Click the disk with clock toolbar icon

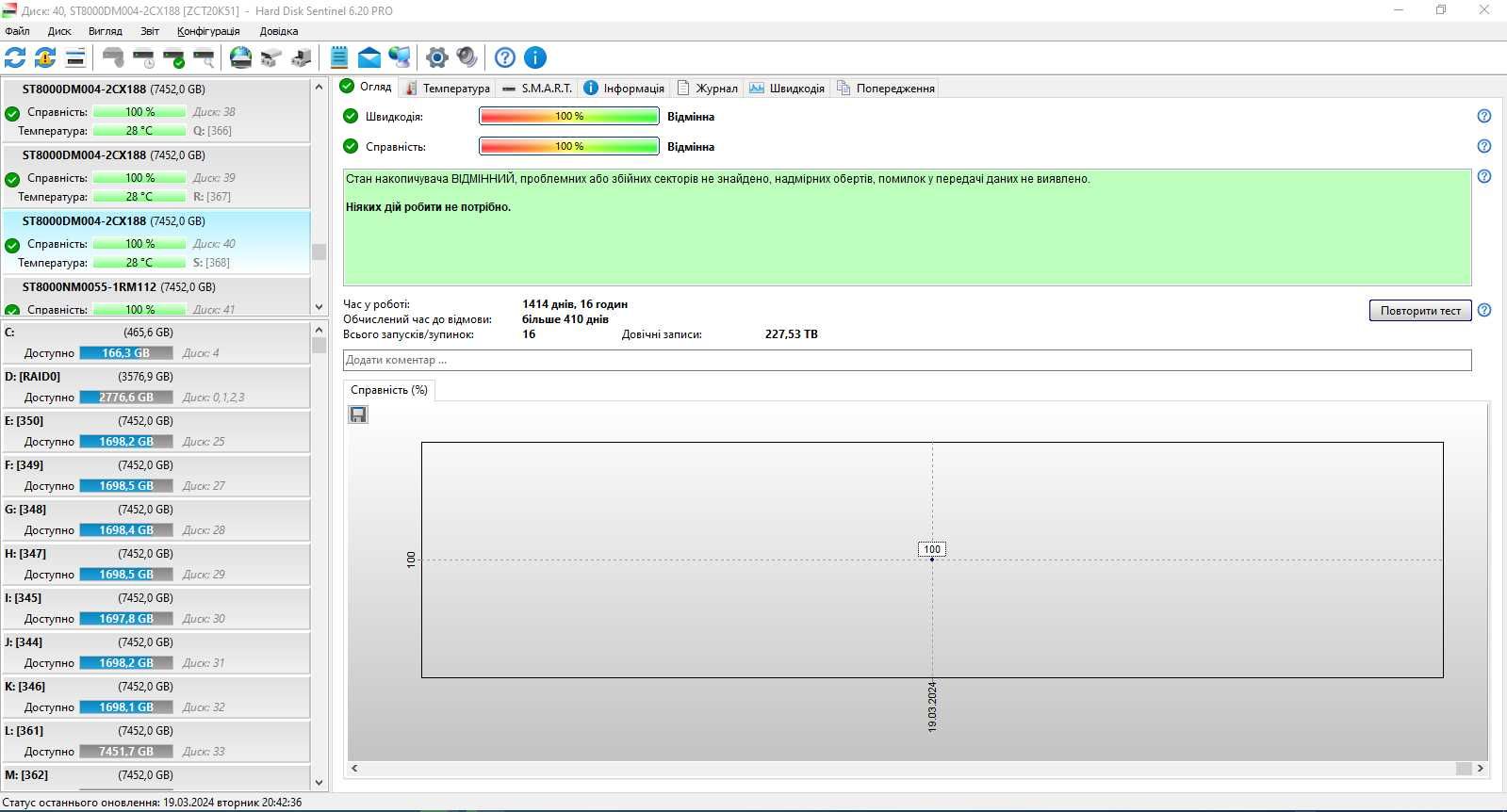click(x=143, y=57)
